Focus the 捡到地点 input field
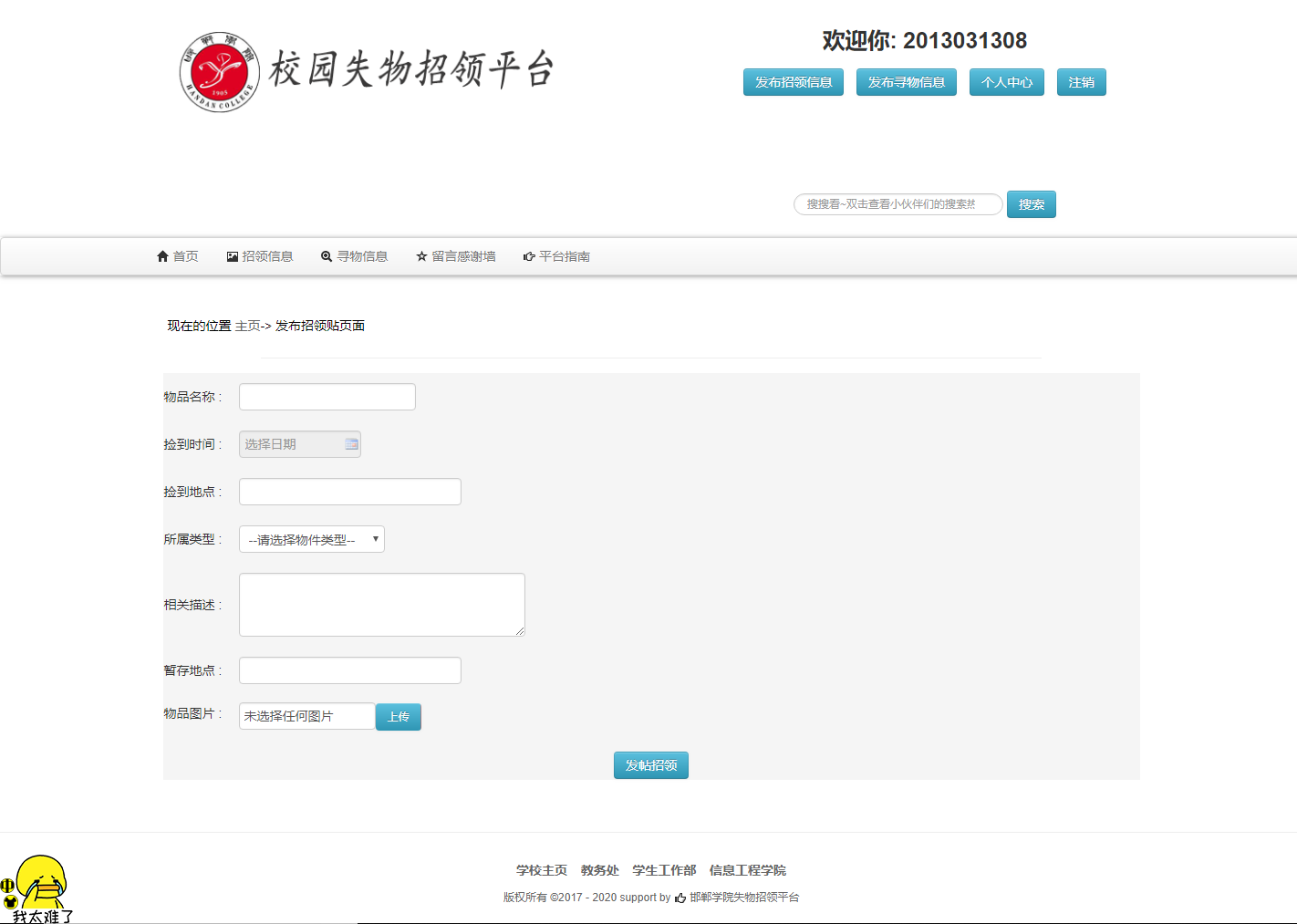This screenshot has width=1297, height=924. [350, 492]
